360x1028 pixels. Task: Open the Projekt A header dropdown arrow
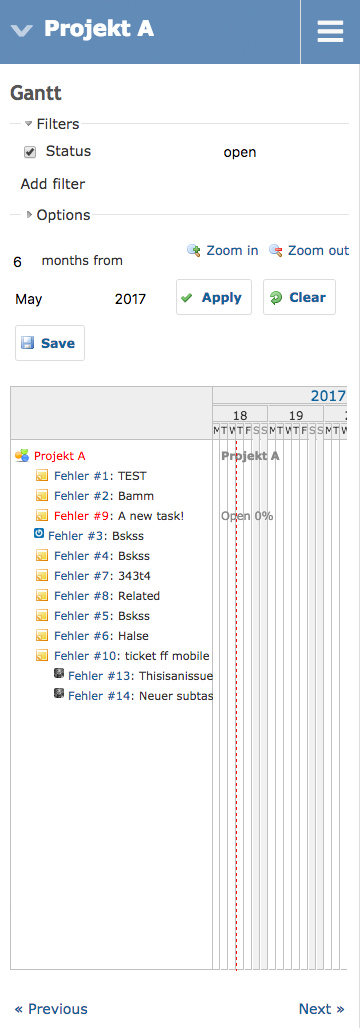pos(22,30)
